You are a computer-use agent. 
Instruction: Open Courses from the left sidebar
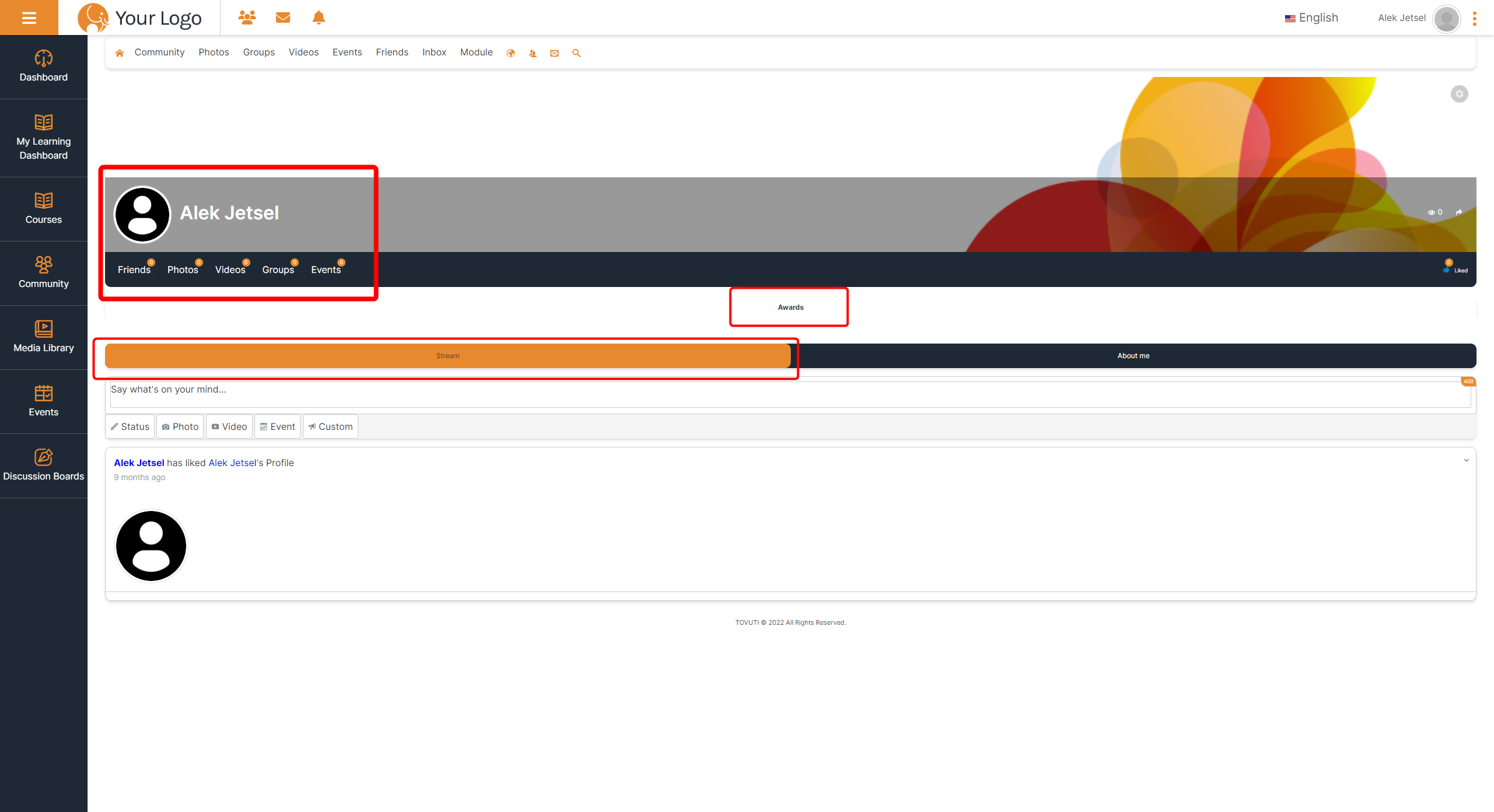tap(44, 209)
